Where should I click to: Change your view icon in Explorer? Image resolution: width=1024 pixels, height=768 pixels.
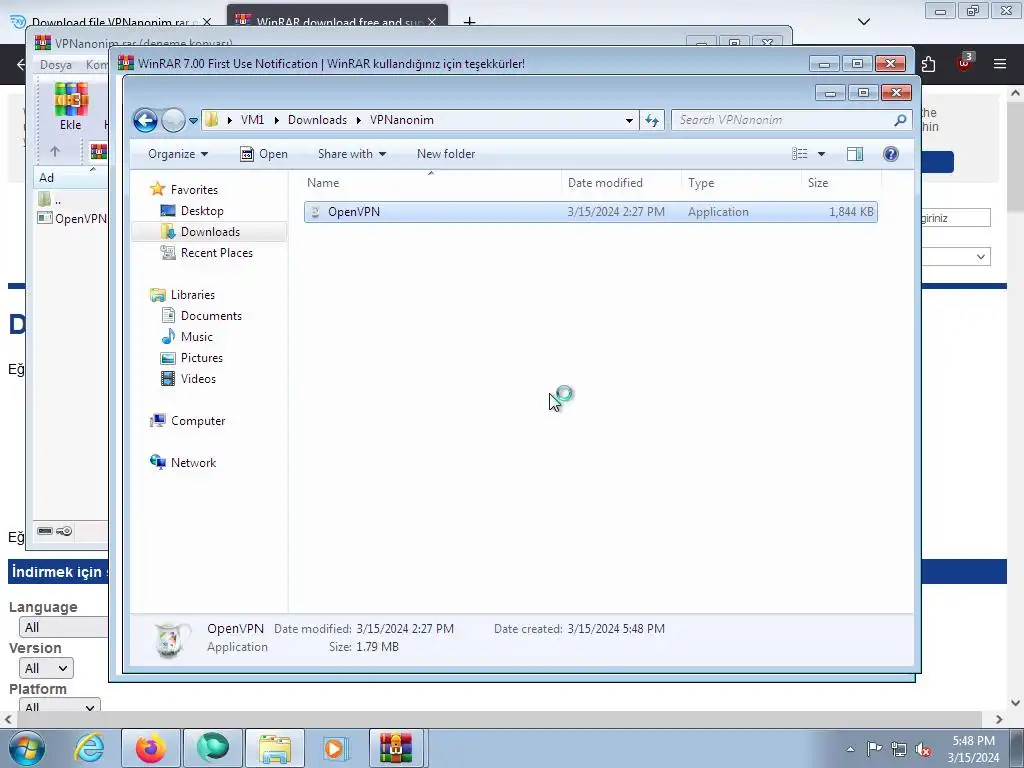pyautogui.click(x=800, y=154)
